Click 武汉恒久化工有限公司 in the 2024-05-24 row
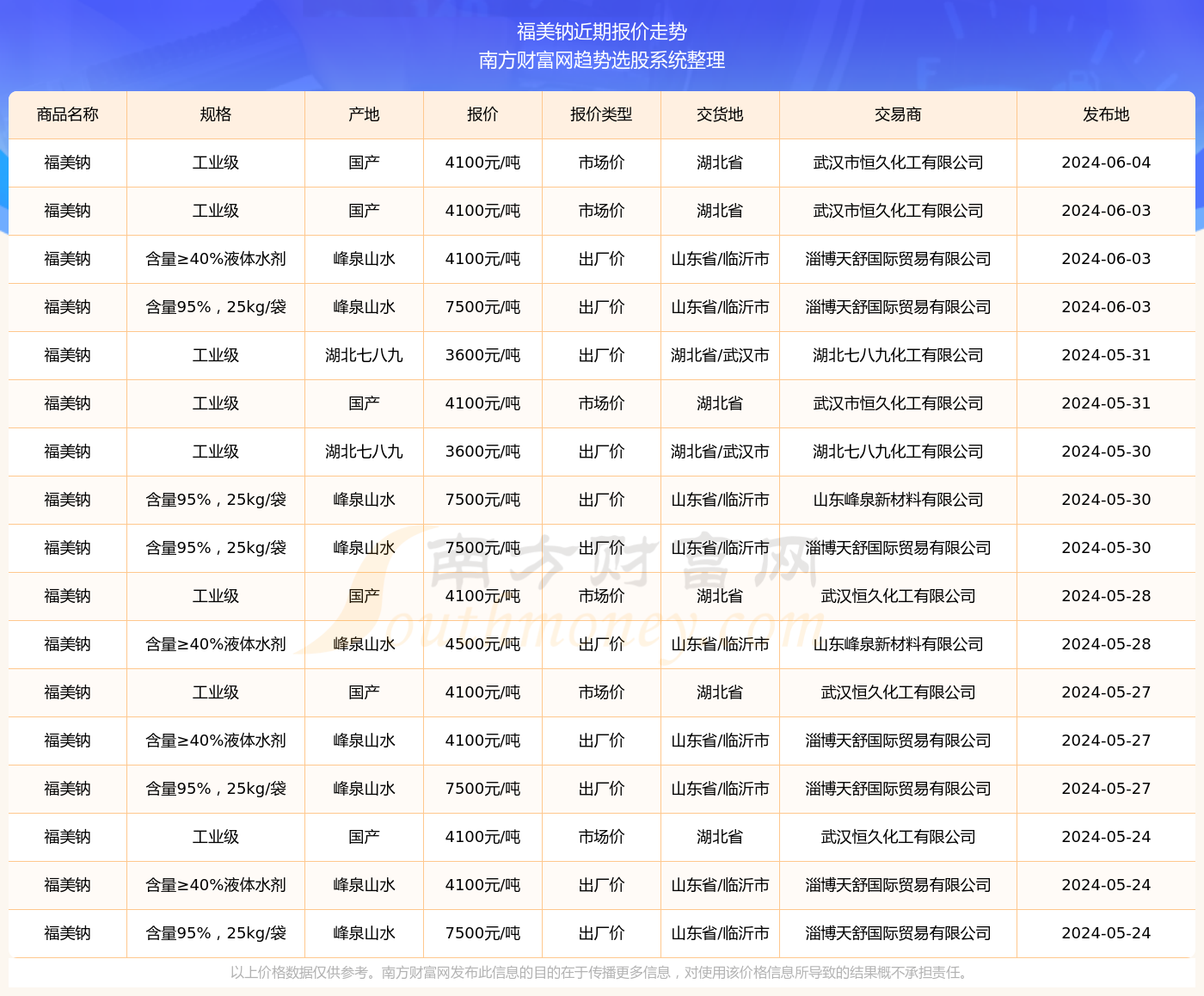The height and width of the screenshot is (996, 1204). (898, 837)
